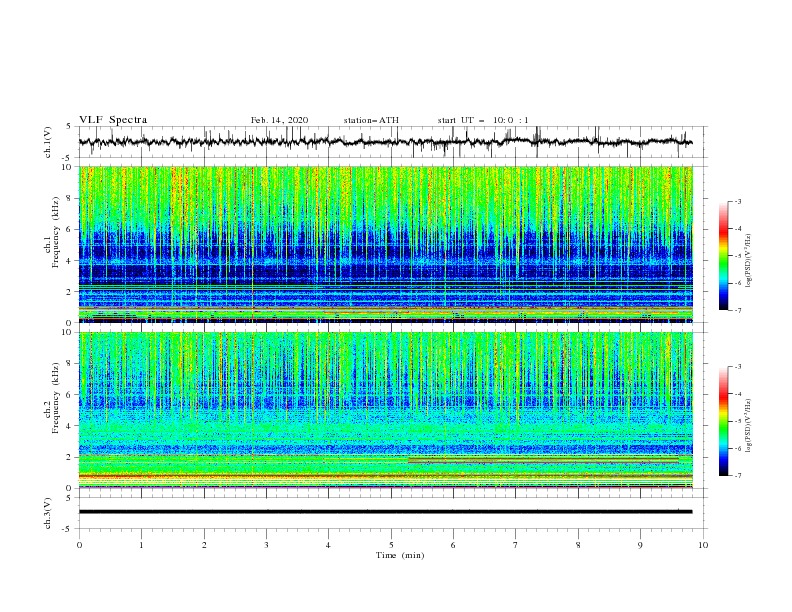Click the time axis "8" tick label
Viewport: 792px width, 612px height.
coord(578,545)
